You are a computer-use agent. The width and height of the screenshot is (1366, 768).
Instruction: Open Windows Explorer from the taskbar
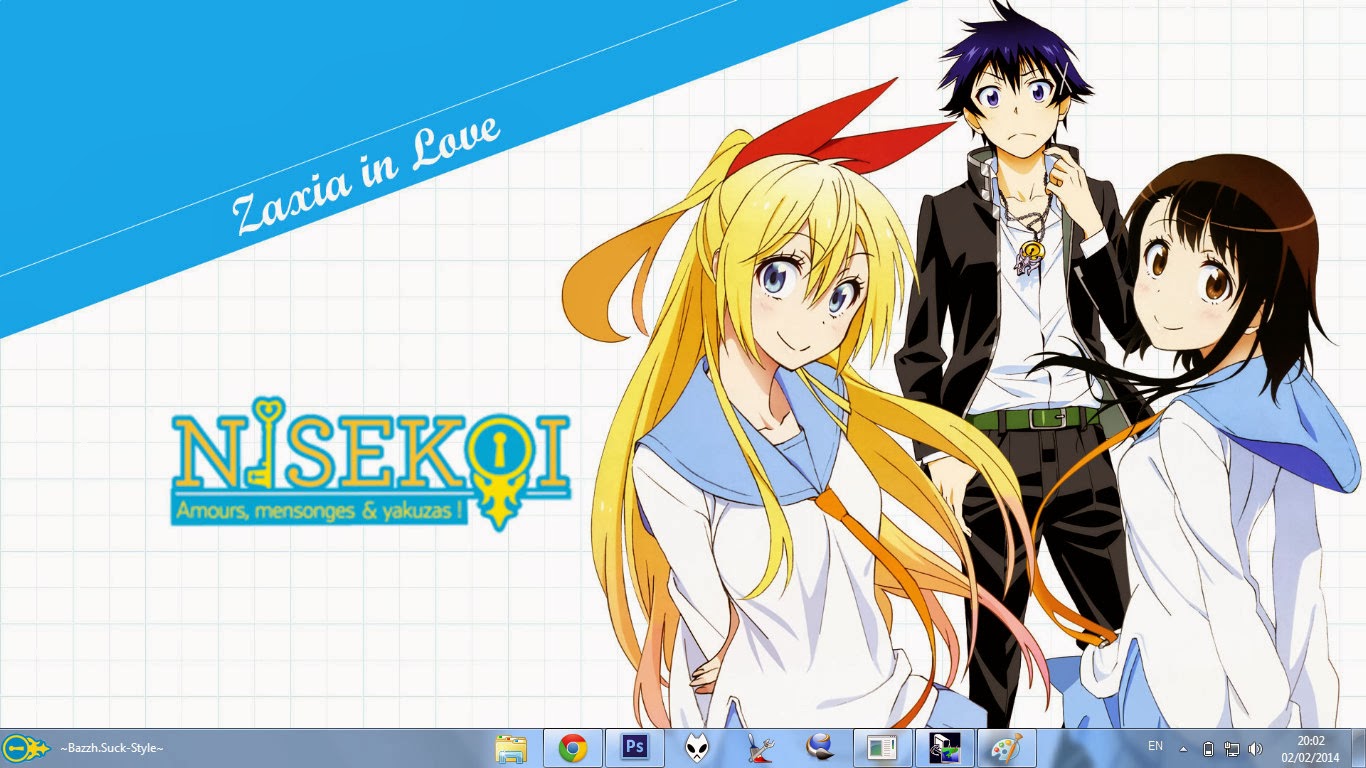tap(511, 748)
